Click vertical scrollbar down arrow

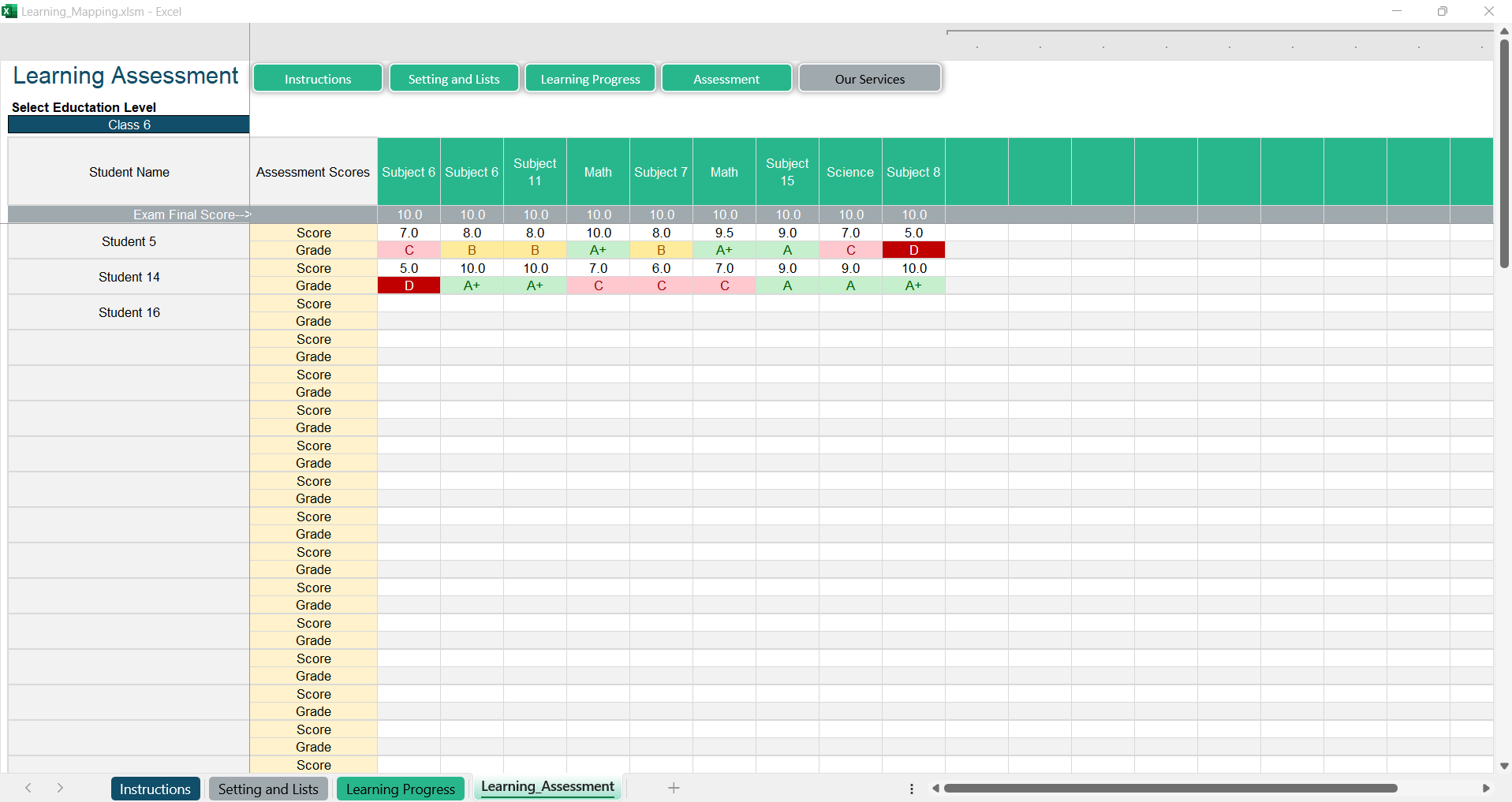tap(1504, 766)
